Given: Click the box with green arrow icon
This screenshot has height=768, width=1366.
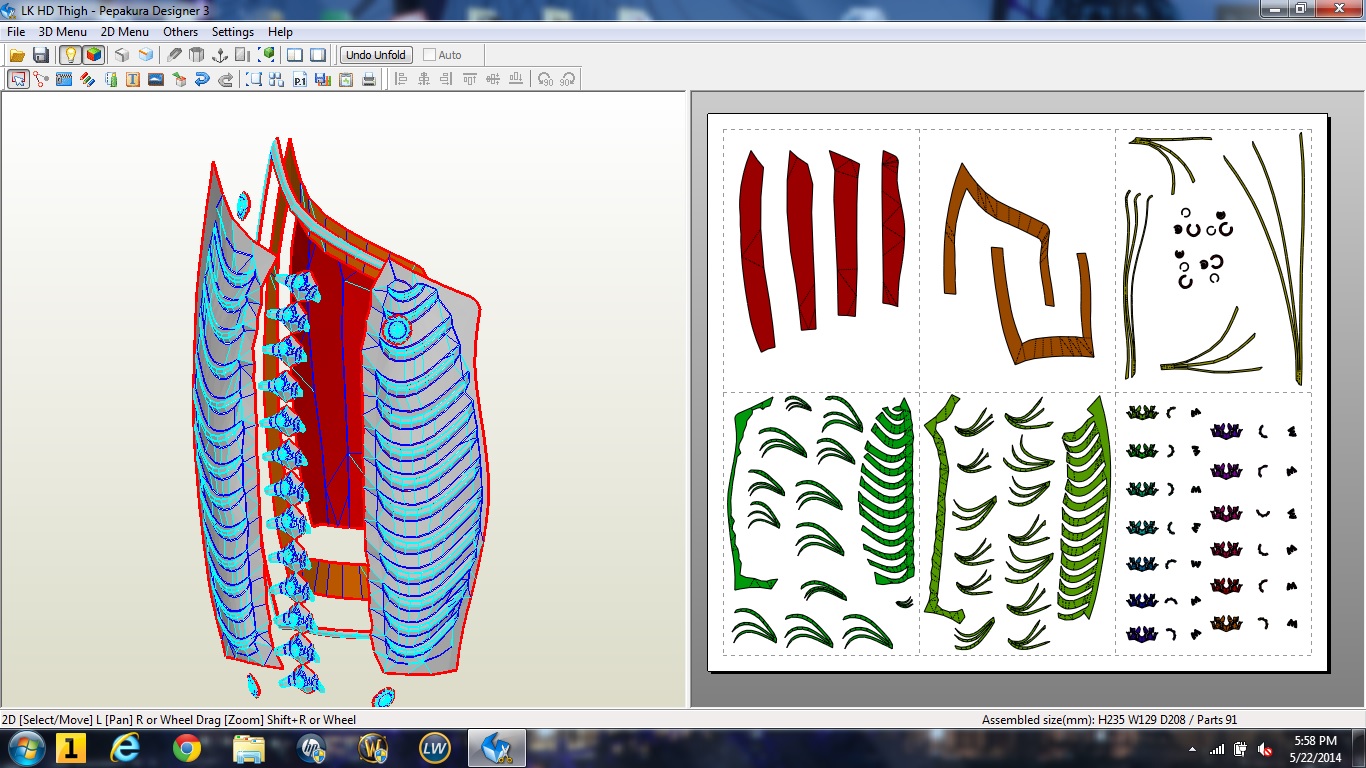Looking at the screenshot, I should [x=179, y=79].
